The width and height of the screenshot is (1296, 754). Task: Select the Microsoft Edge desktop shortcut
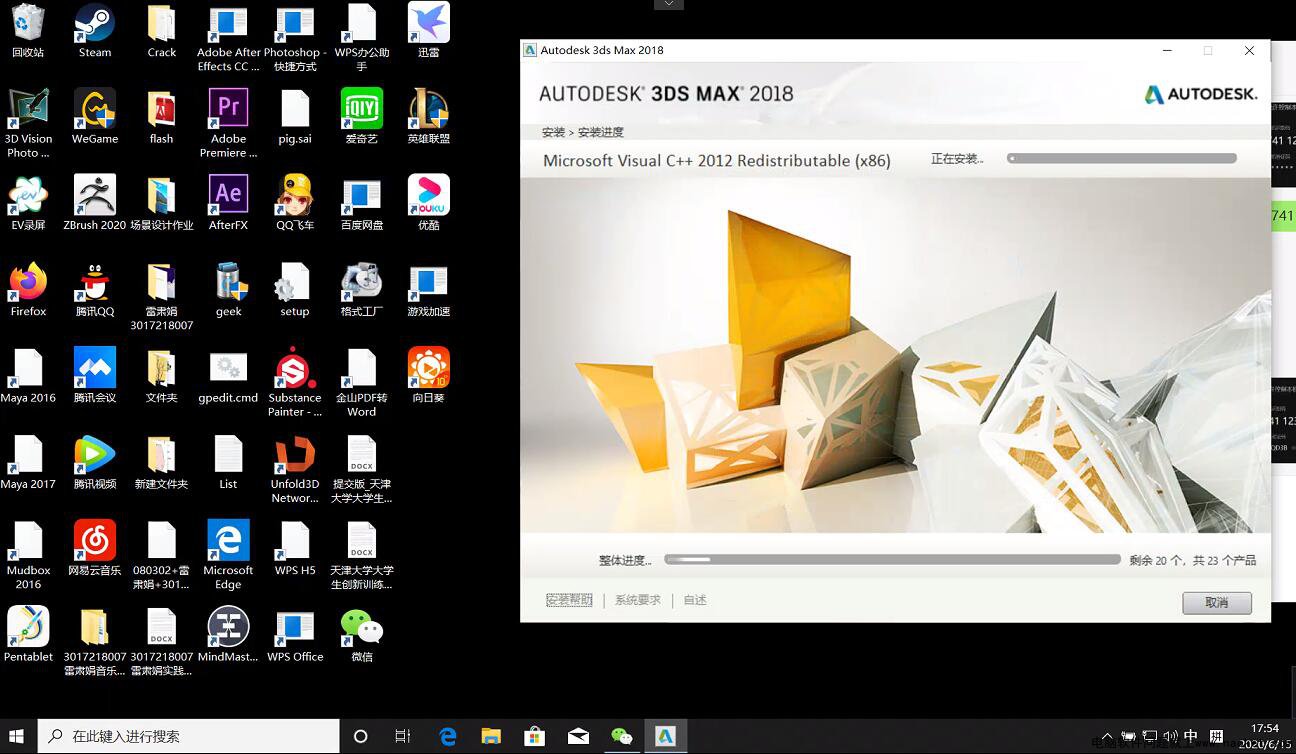pyautogui.click(x=228, y=556)
